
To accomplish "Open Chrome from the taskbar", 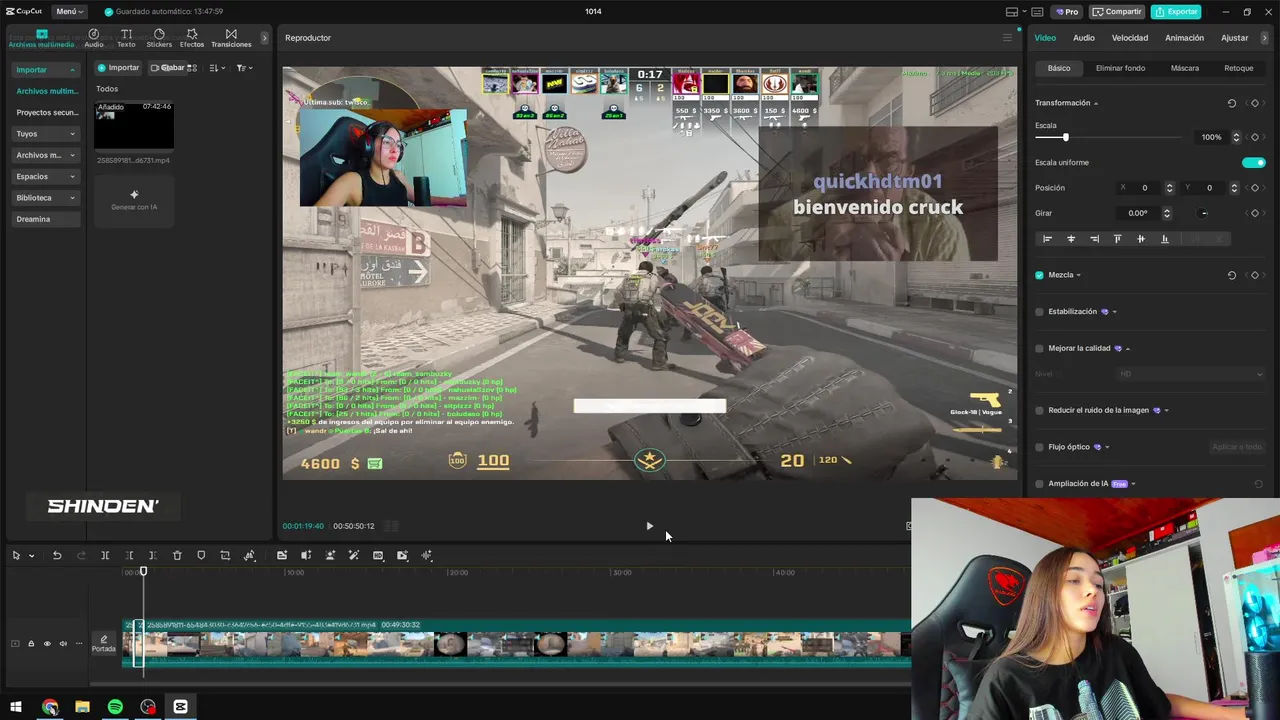I will 50,707.
